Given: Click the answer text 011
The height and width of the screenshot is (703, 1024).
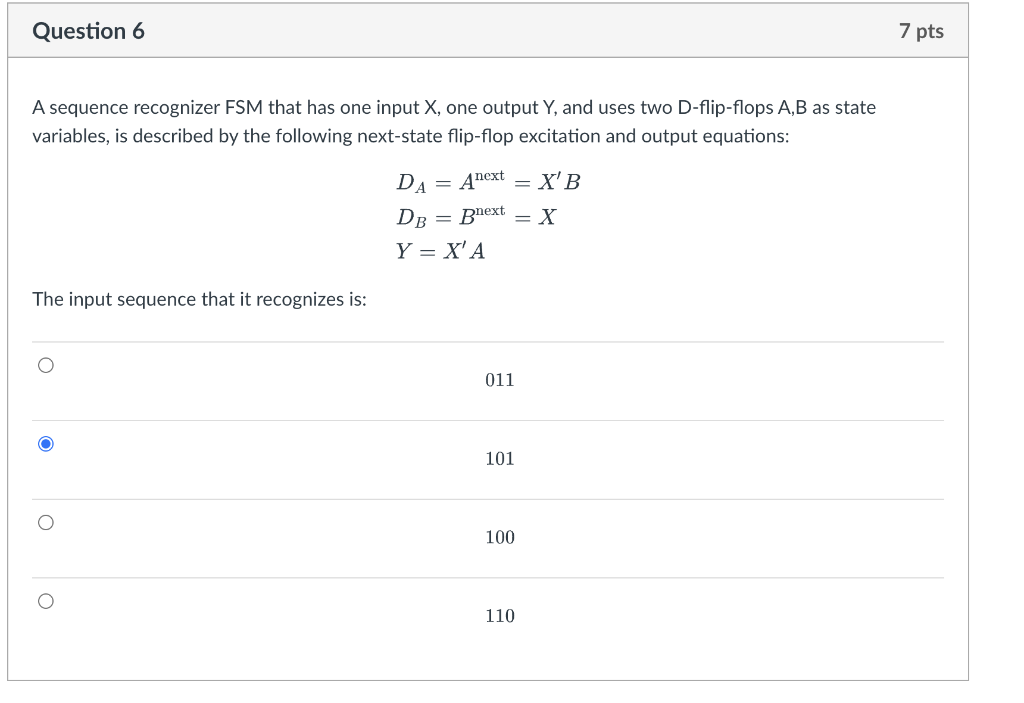Looking at the screenshot, I should (x=500, y=380).
